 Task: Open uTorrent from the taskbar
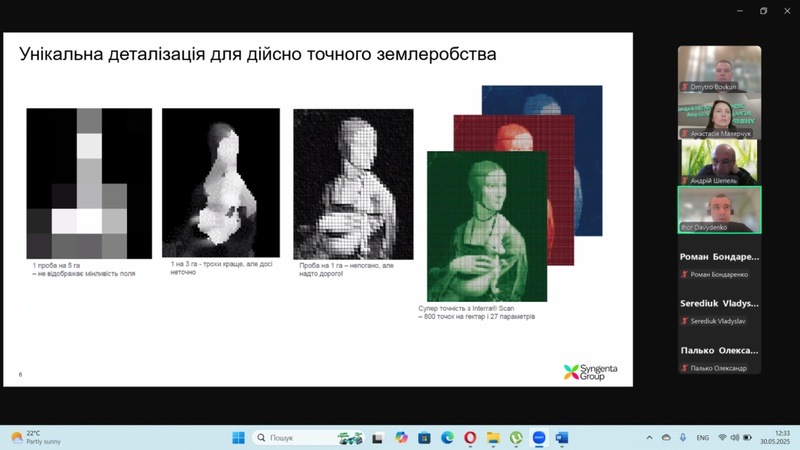[x=516, y=438]
